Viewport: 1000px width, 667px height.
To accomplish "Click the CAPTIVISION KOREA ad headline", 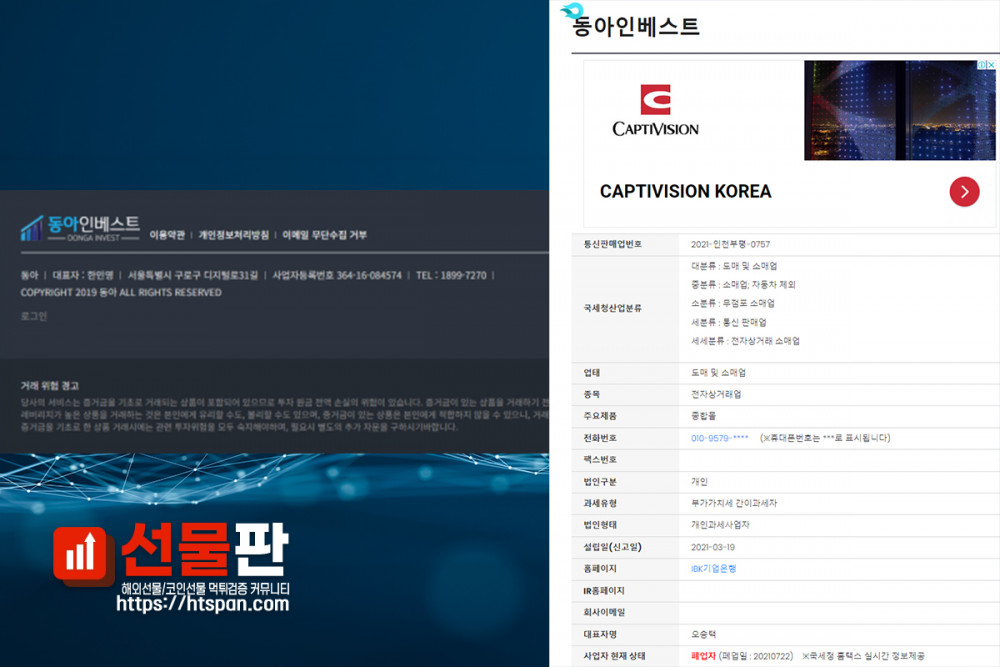I will click(x=685, y=191).
